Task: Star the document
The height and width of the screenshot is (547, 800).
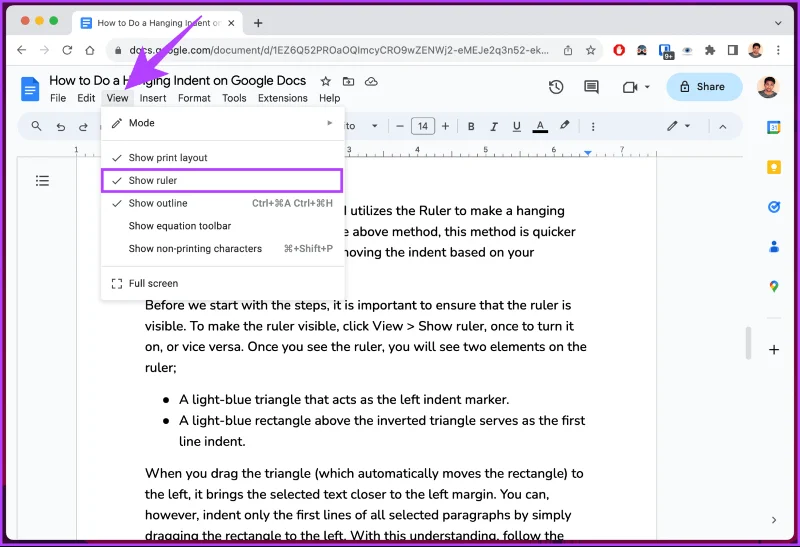Action: [326, 81]
